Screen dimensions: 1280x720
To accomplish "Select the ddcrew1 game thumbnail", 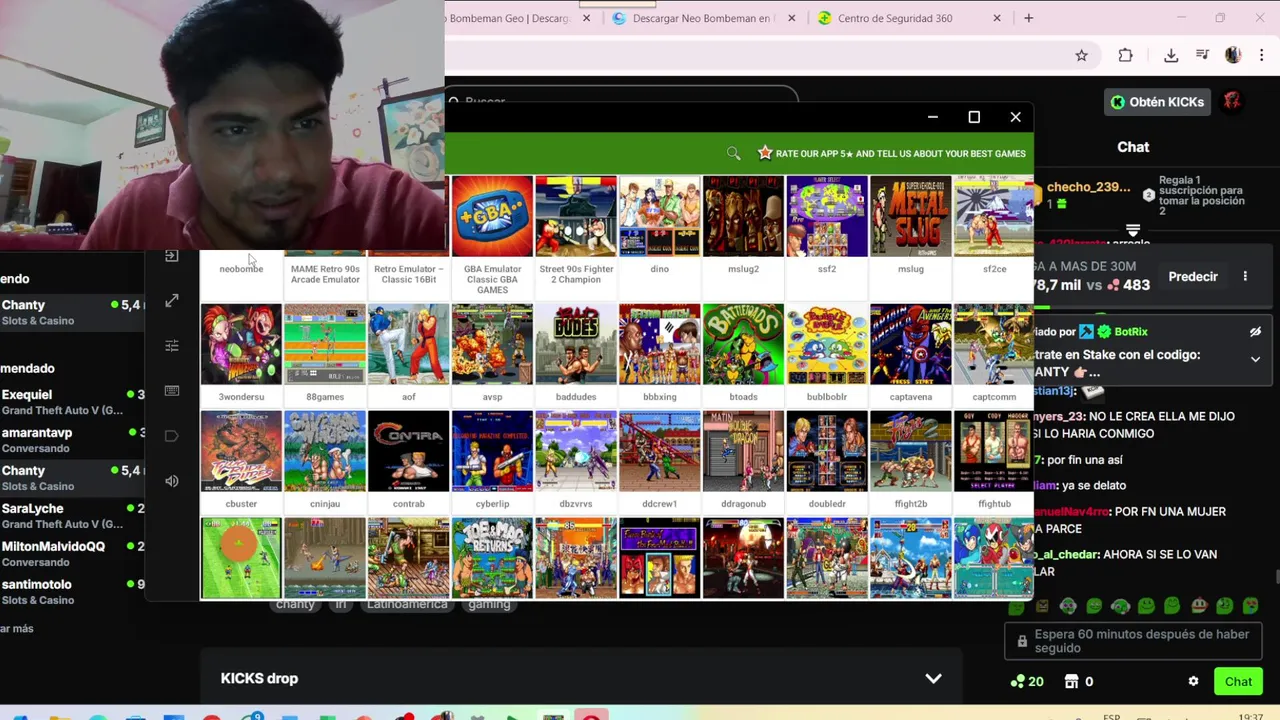I will [x=659, y=451].
